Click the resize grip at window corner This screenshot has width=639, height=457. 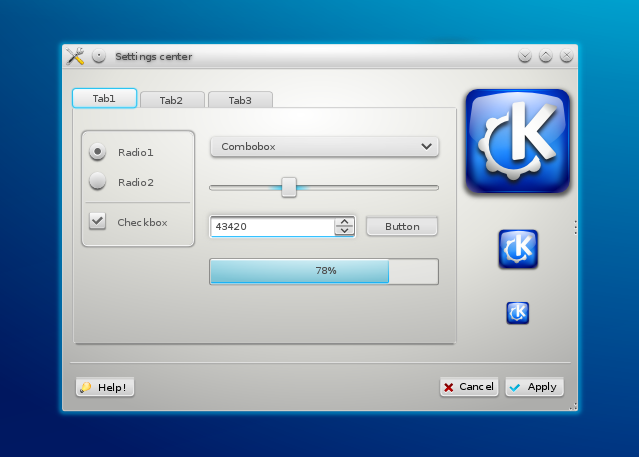(573, 406)
